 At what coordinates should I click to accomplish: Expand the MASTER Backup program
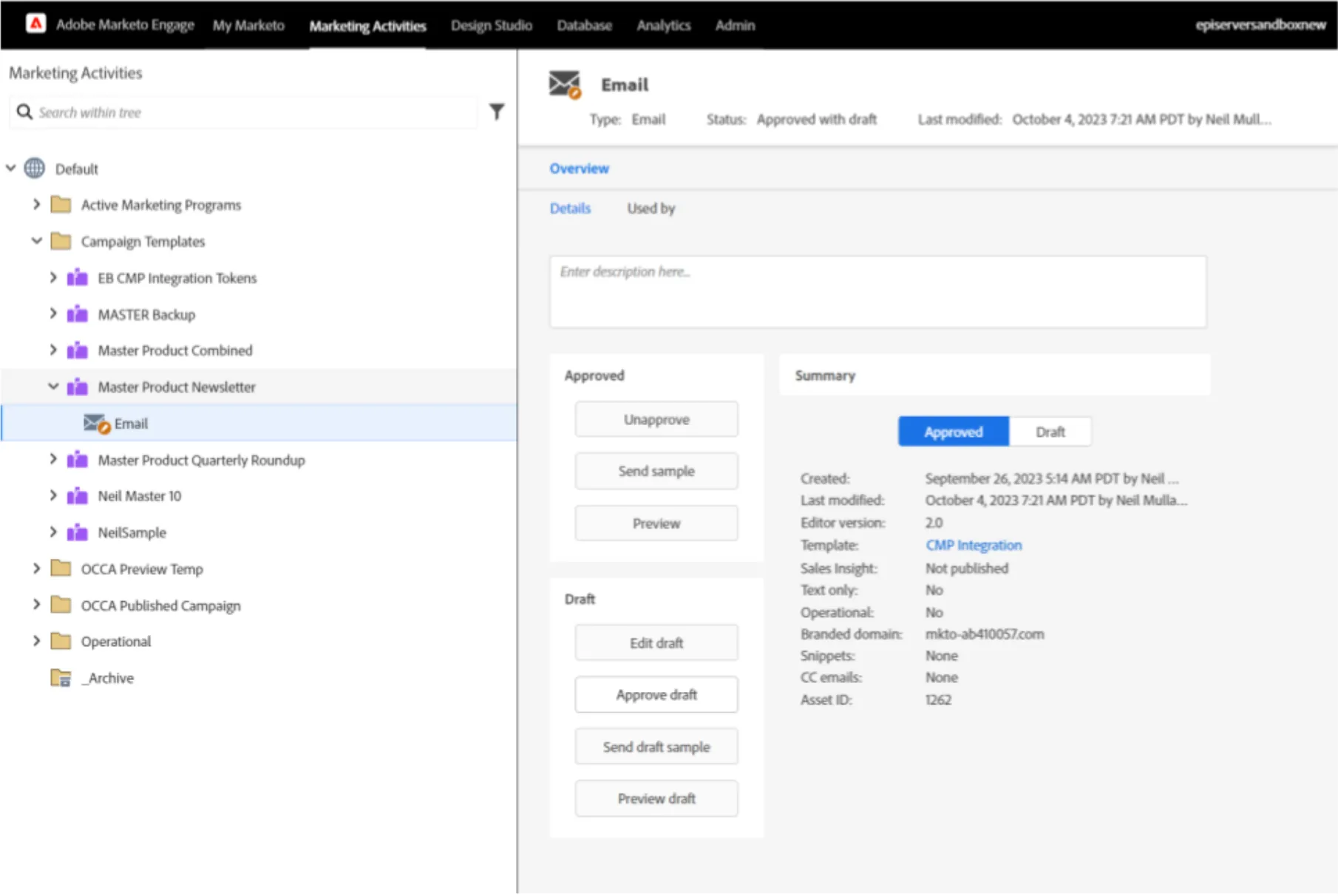pos(53,313)
